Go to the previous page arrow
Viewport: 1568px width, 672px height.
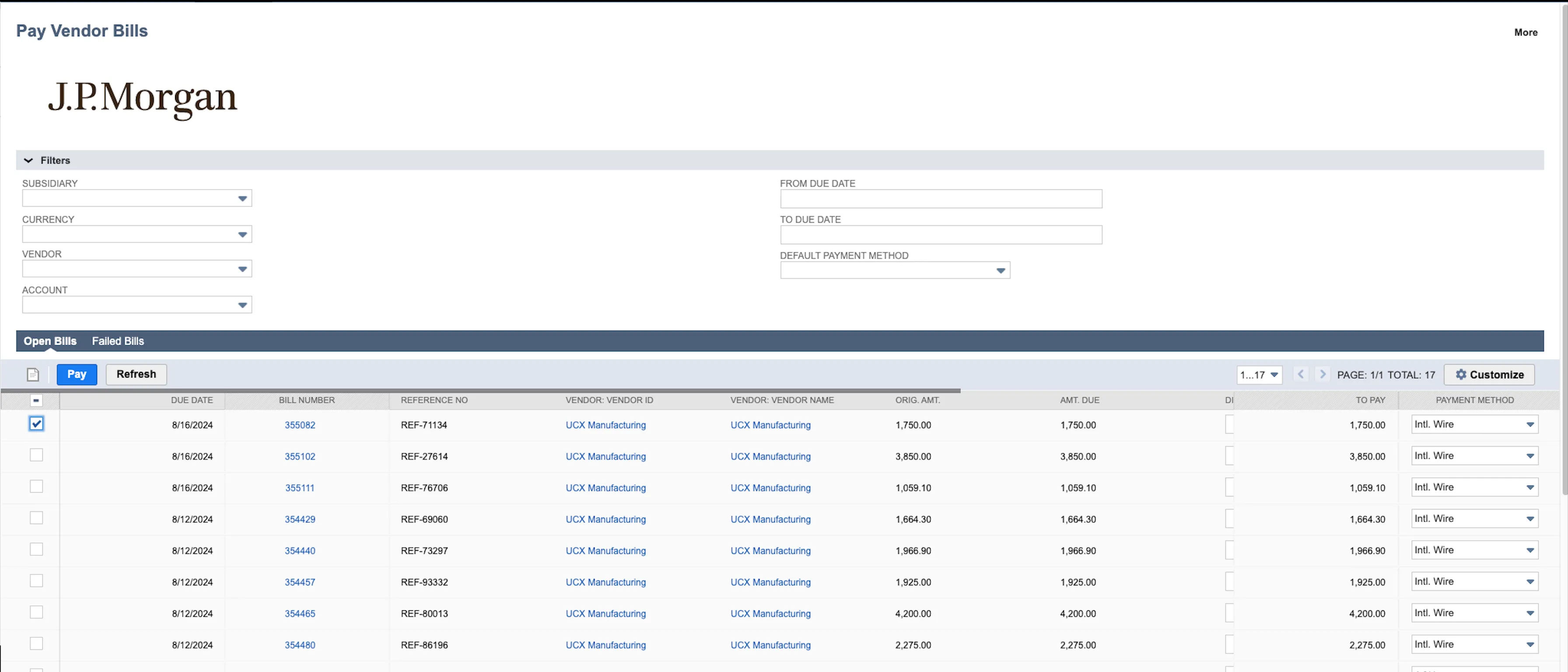1300,374
